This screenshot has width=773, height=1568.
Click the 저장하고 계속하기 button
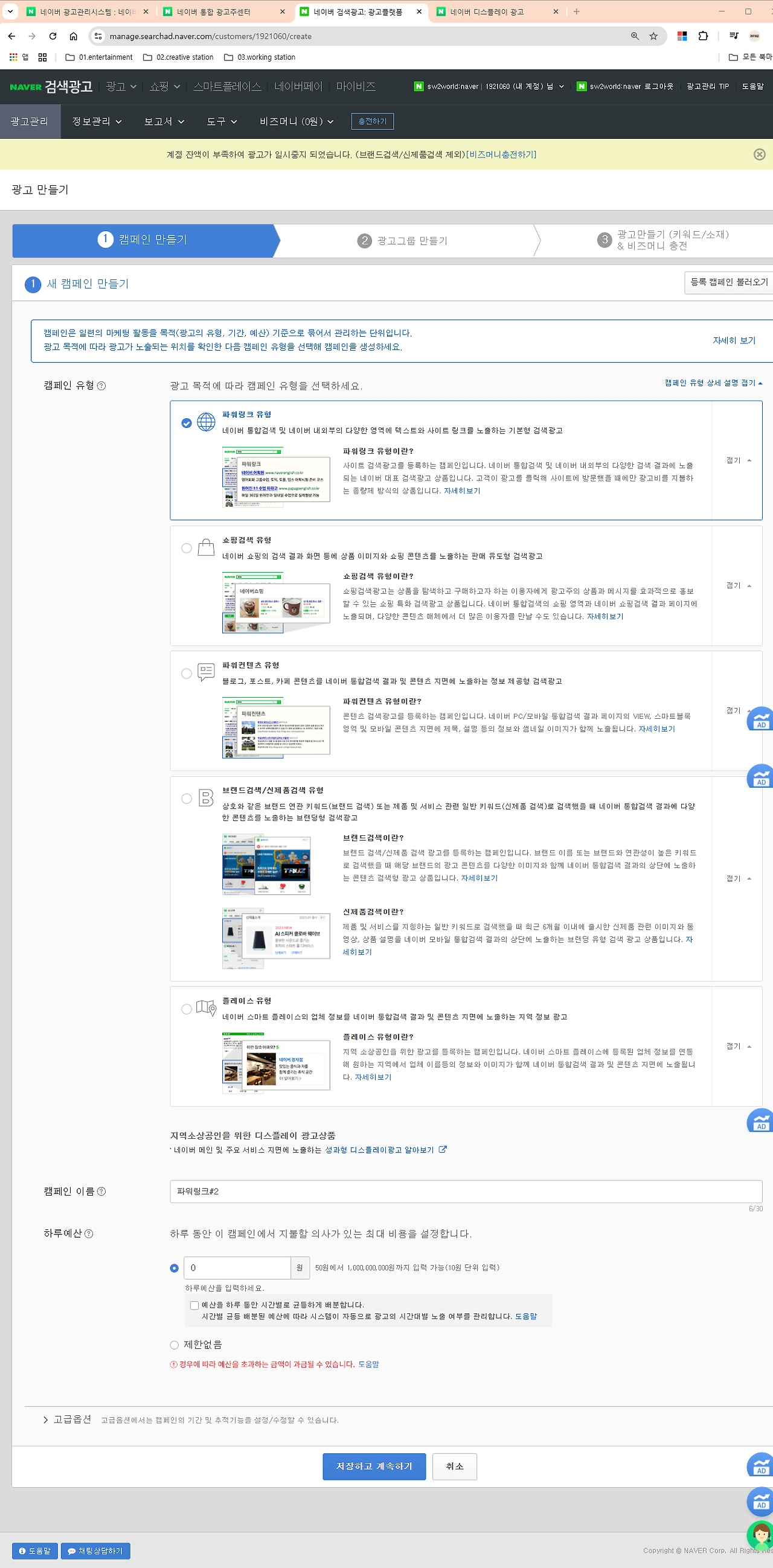(x=374, y=1467)
